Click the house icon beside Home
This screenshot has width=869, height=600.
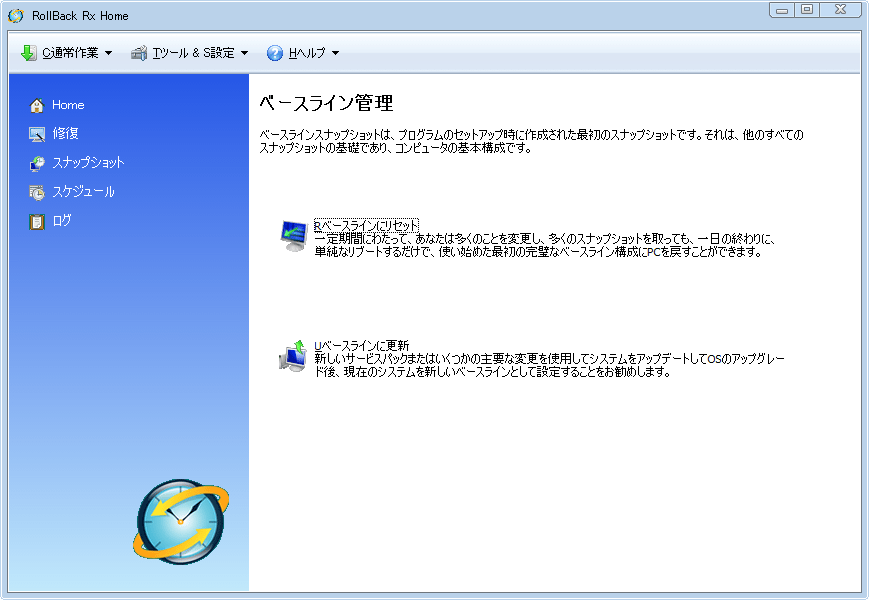pos(37,105)
